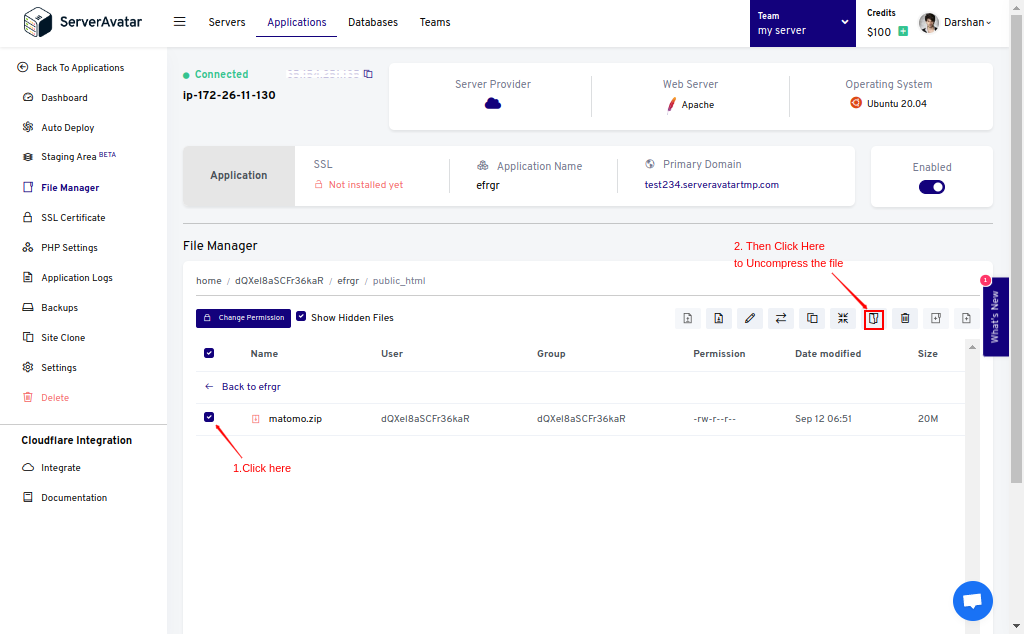1024x634 pixels.
Task: Click the Date modified column header
Action: pyautogui.click(x=827, y=353)
